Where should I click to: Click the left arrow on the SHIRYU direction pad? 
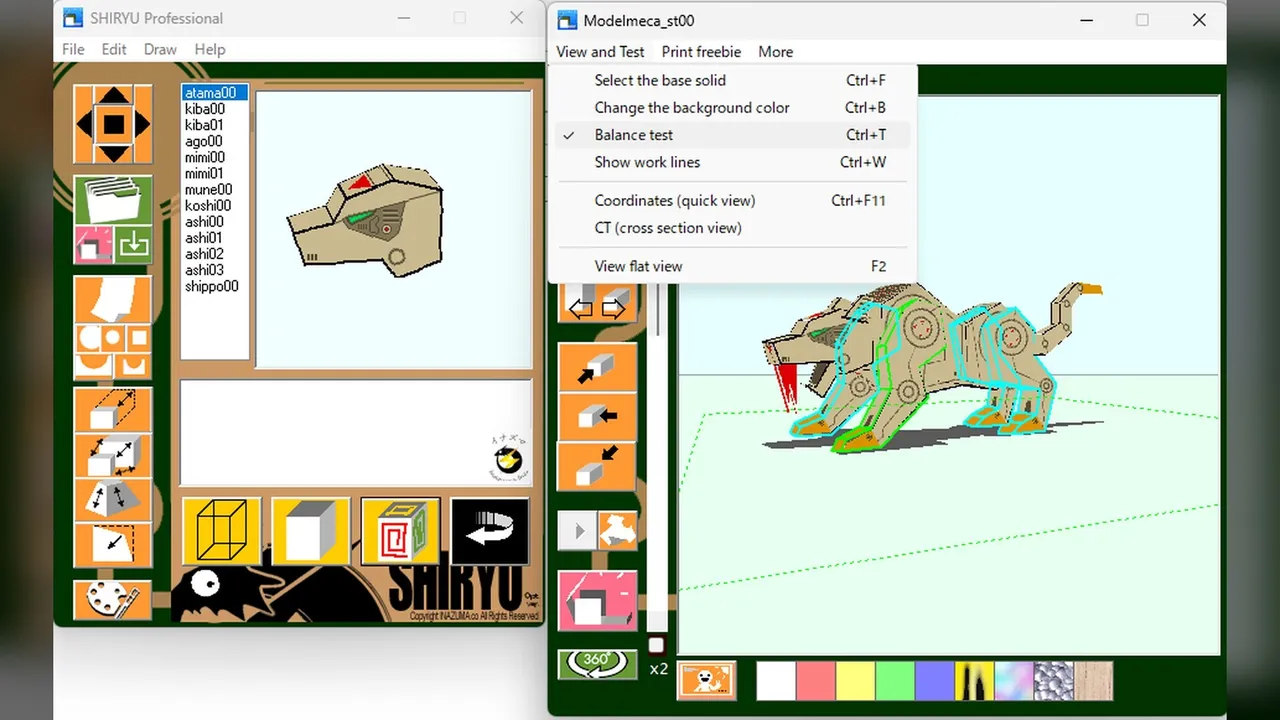pyautogui.click(x=84, y=125)
